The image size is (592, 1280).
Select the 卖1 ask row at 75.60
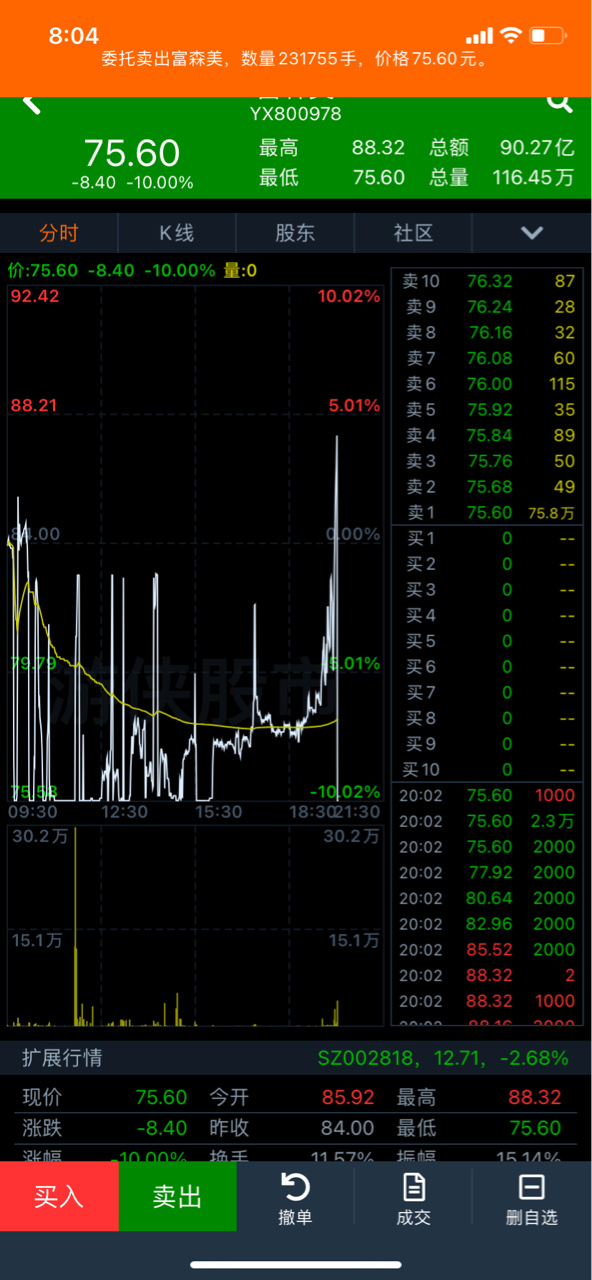pos(489,513)
